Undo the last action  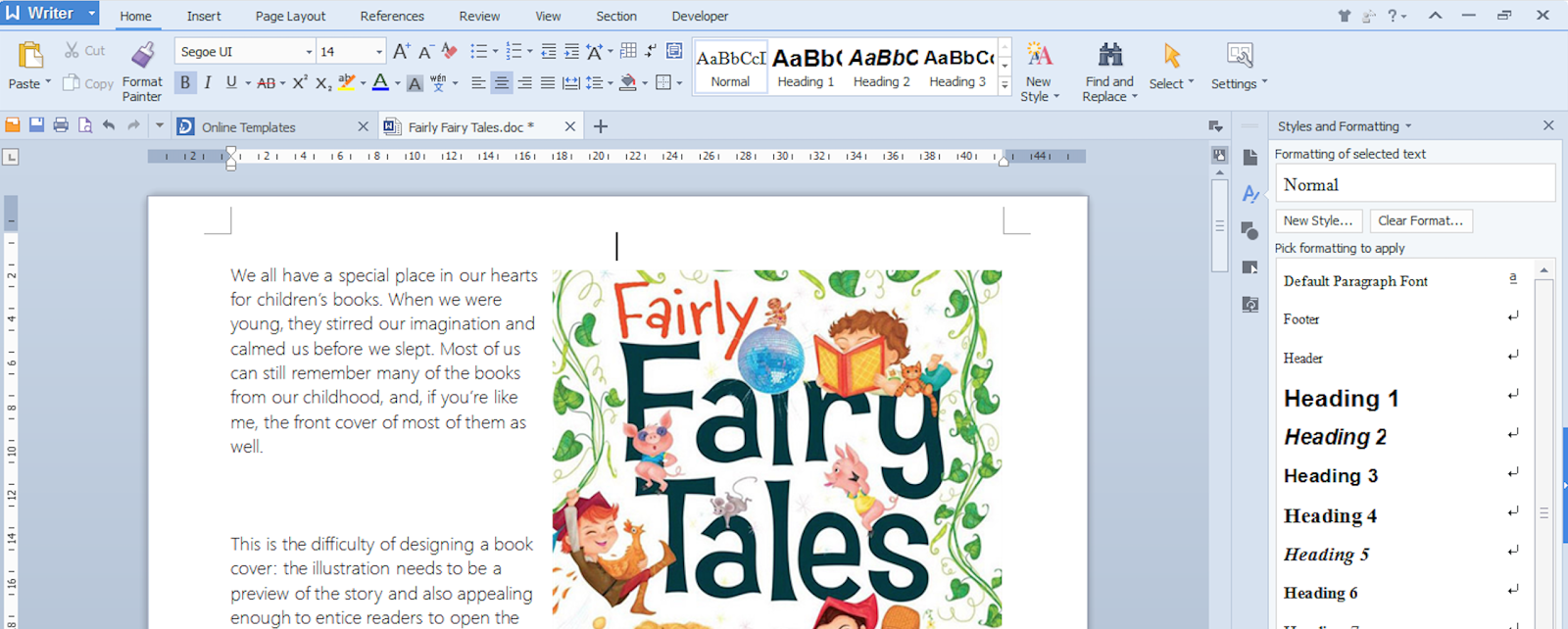tap(109, 125)
